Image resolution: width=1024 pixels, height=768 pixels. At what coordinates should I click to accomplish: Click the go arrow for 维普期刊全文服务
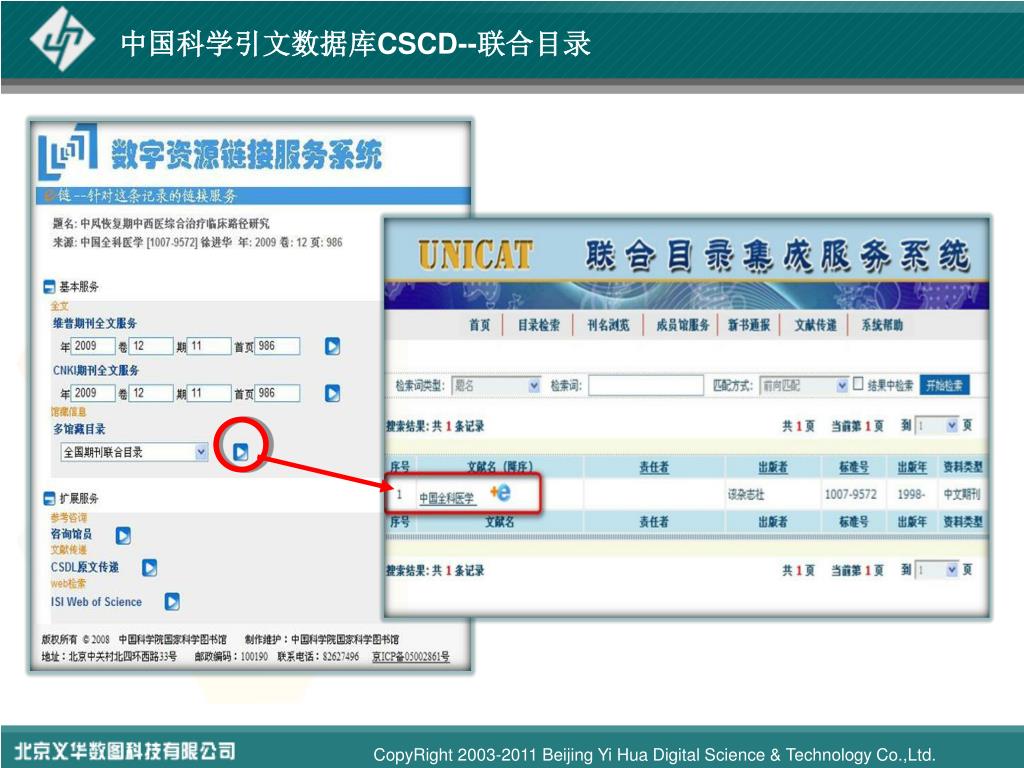tap(332, 346)
